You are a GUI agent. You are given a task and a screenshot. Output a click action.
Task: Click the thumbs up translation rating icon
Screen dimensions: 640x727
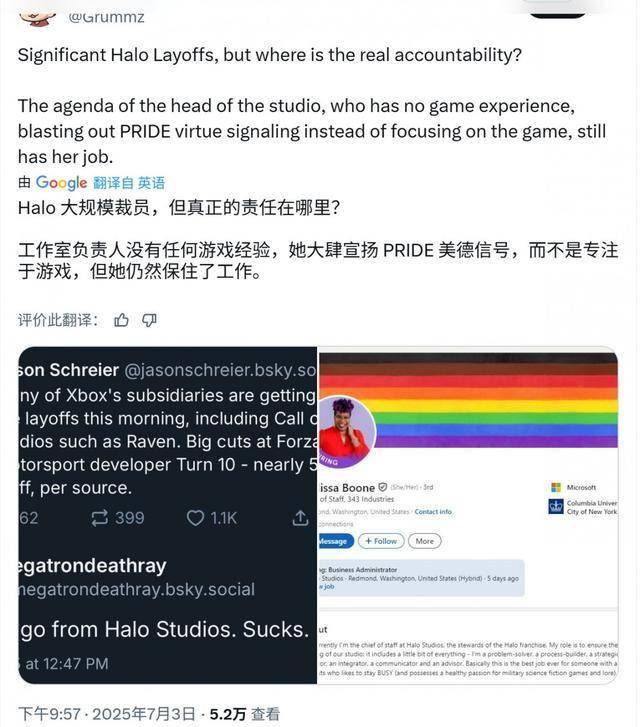(x=122, y=320)
